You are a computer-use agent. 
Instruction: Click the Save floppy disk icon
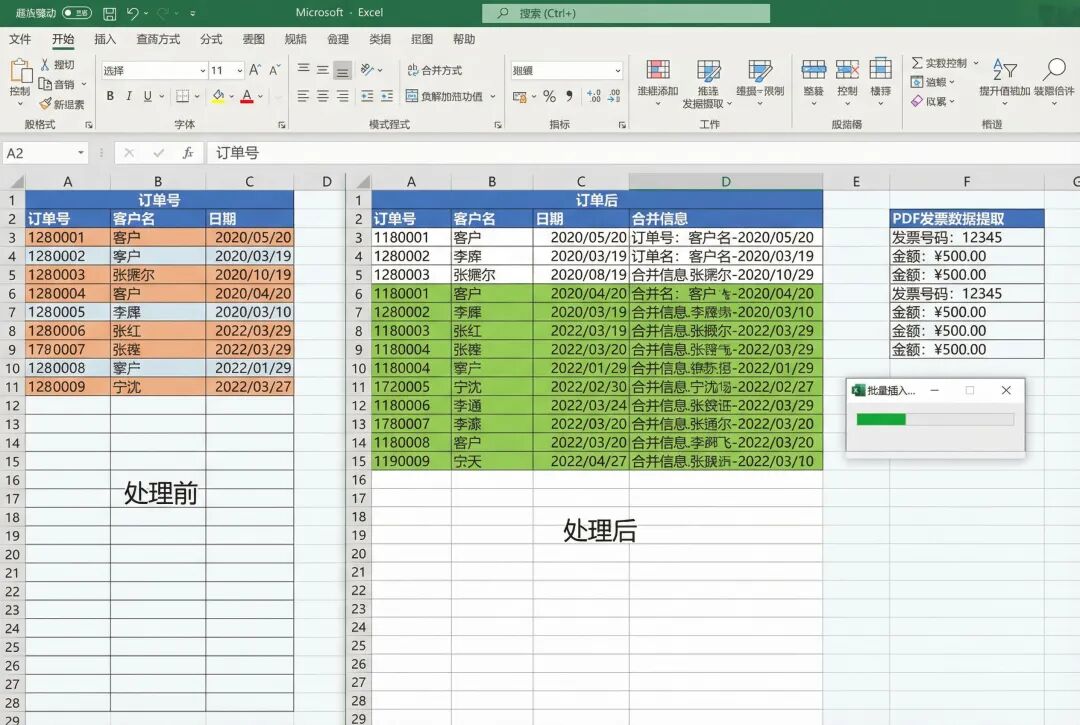[x=109, y=13]
